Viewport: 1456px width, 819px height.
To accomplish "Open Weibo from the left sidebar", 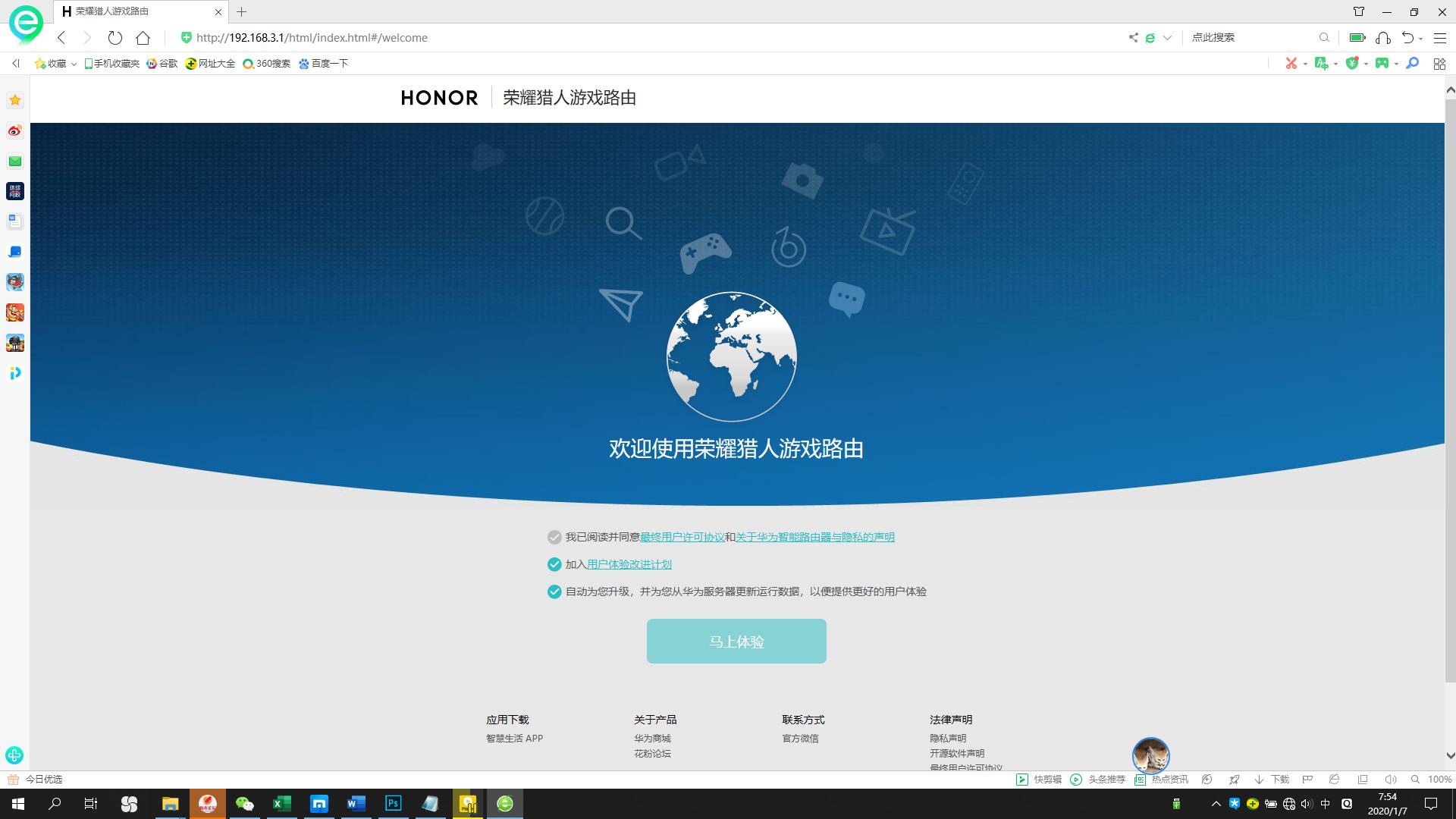I will (14, 130).
